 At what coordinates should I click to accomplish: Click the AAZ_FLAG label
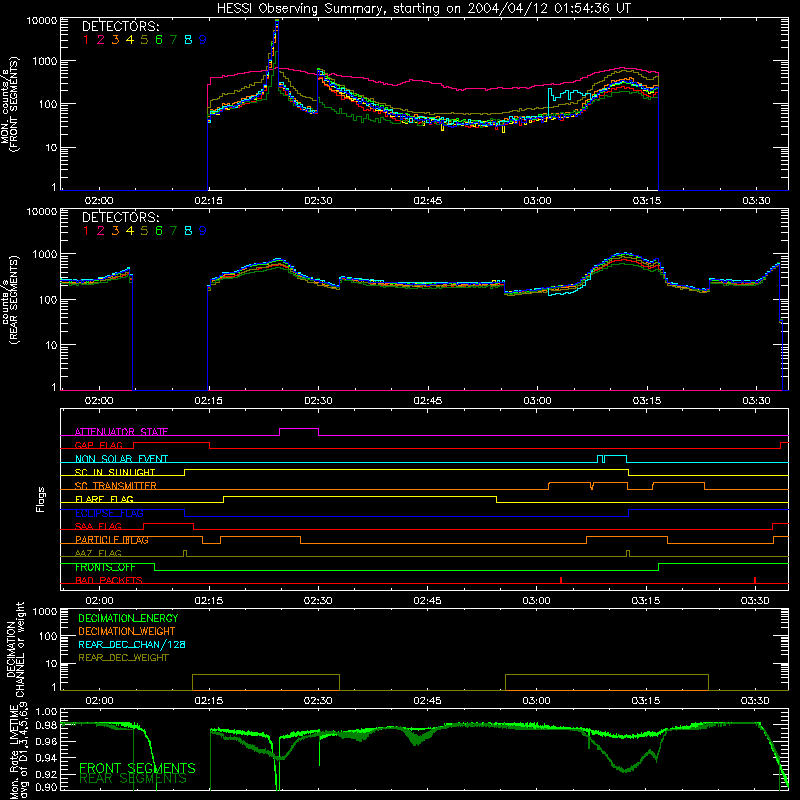point(98,553)
